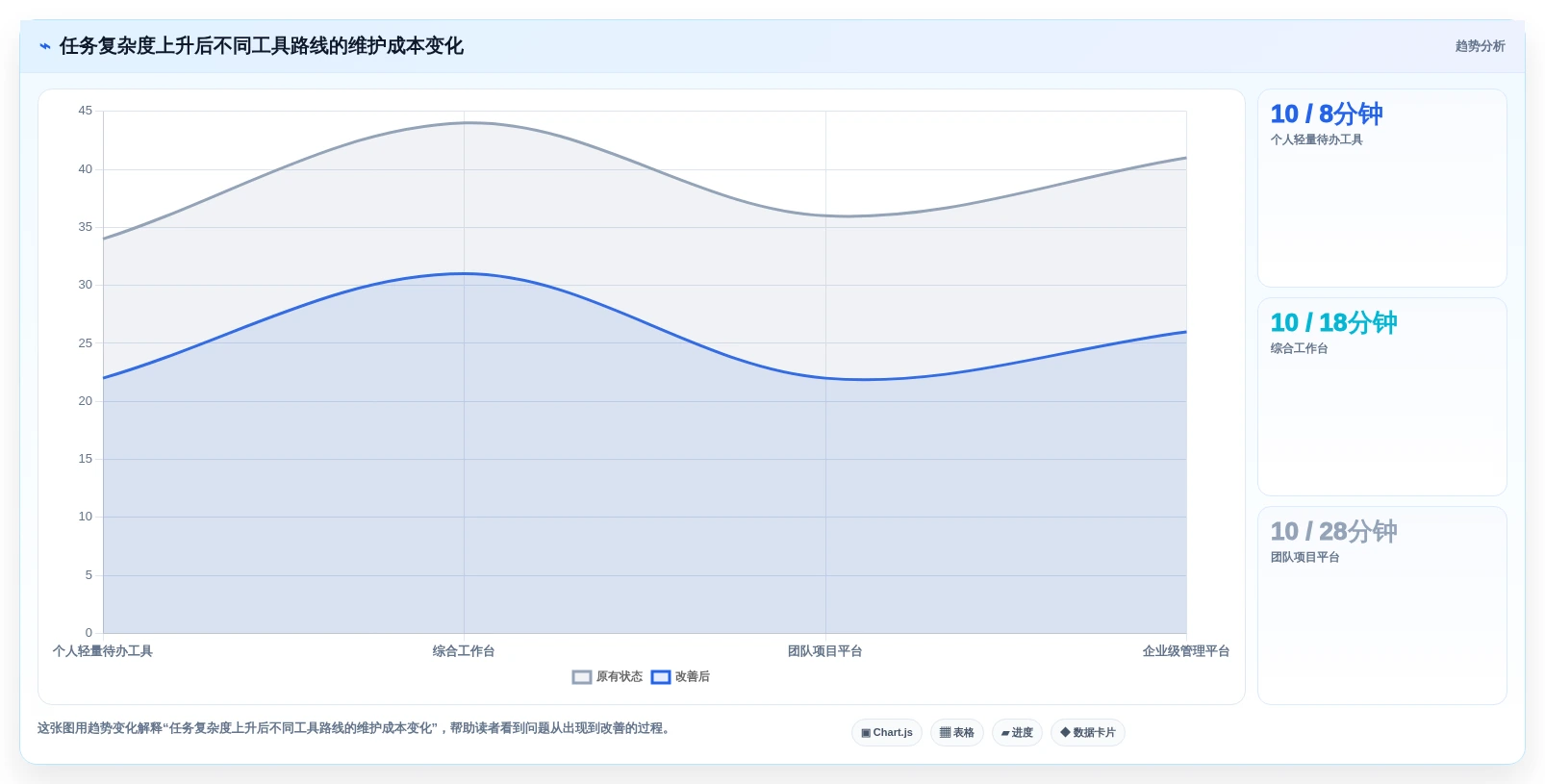Click the 进度 tag pill
The height and width of the screenshot is (784, 1545).
click(1017, 733)
